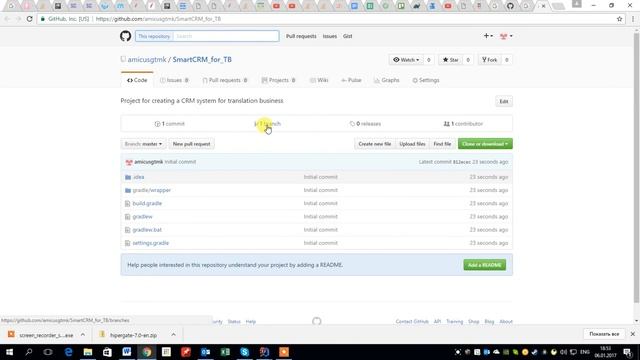
Task: Open the user avatar dropdown in header
Action: [506, 36]
